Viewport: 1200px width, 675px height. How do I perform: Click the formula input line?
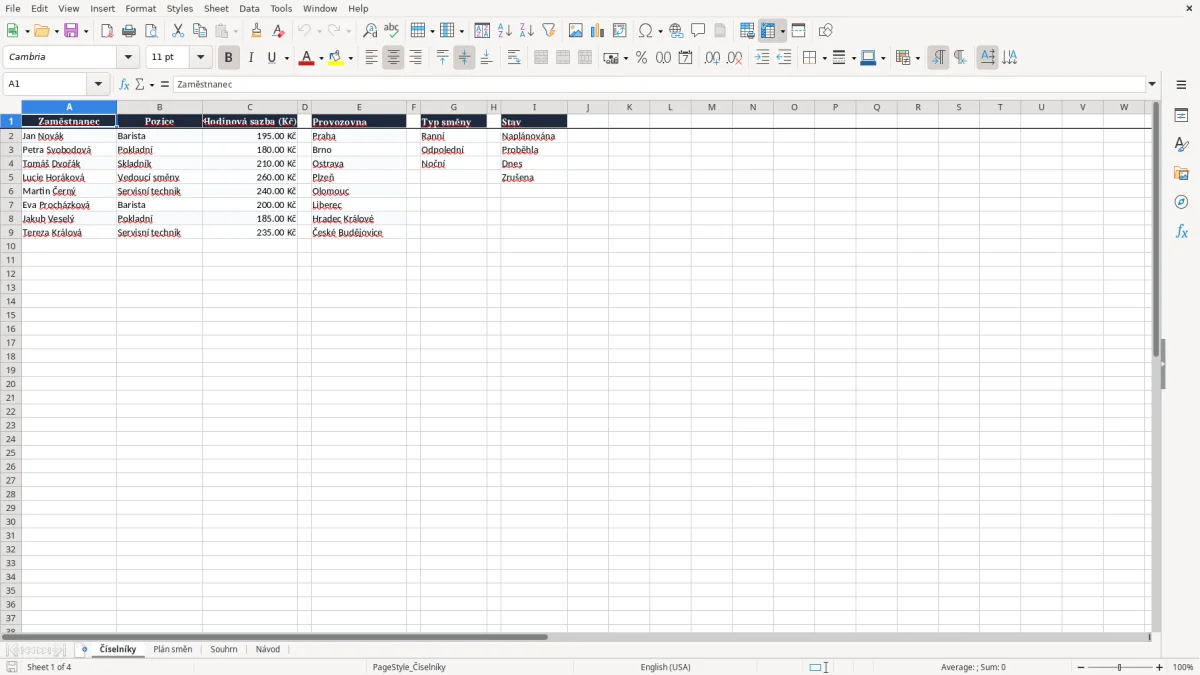point(659,84)
